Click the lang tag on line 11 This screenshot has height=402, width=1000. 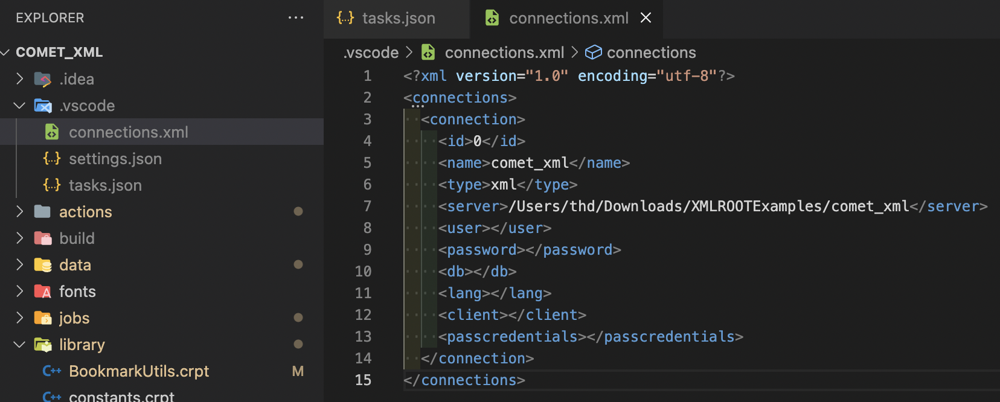[464, 293]
